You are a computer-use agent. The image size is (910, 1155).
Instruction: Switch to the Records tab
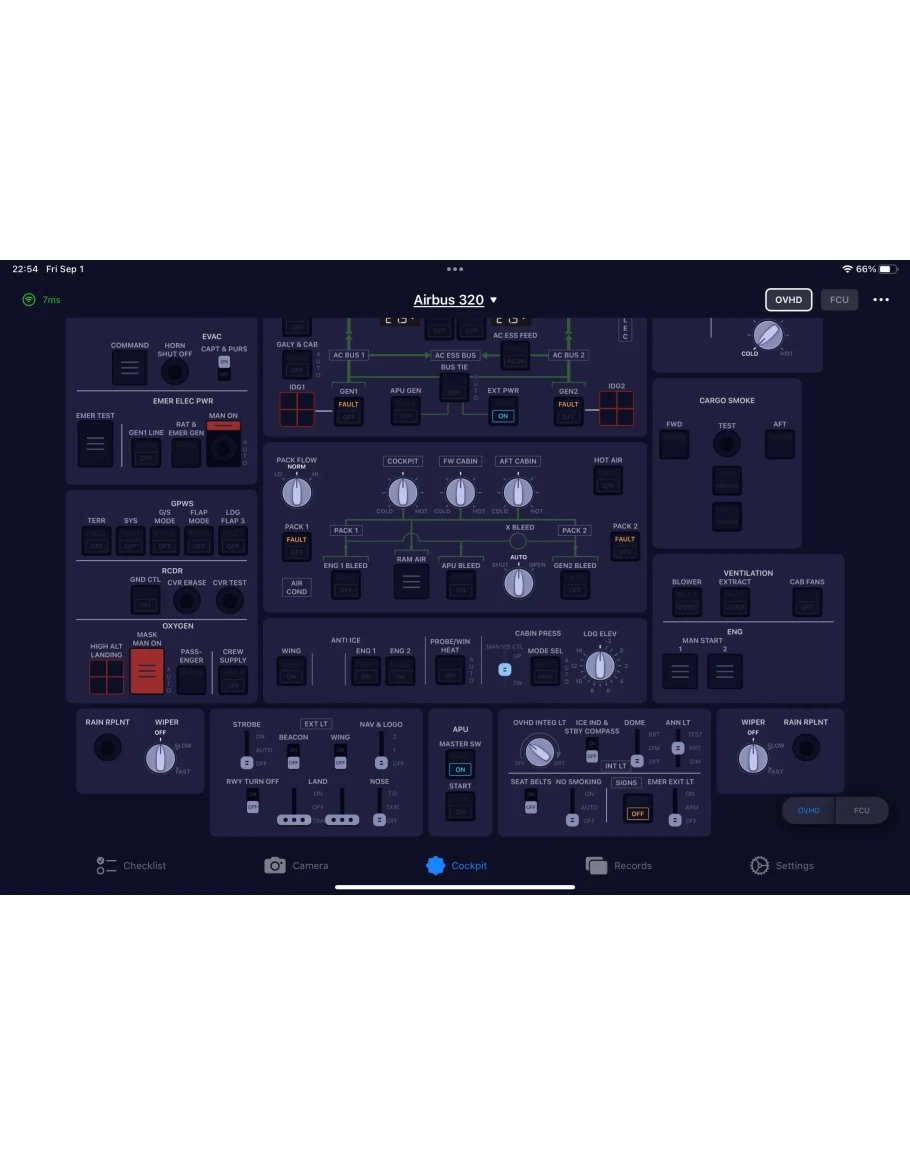(x=618, y=866)
